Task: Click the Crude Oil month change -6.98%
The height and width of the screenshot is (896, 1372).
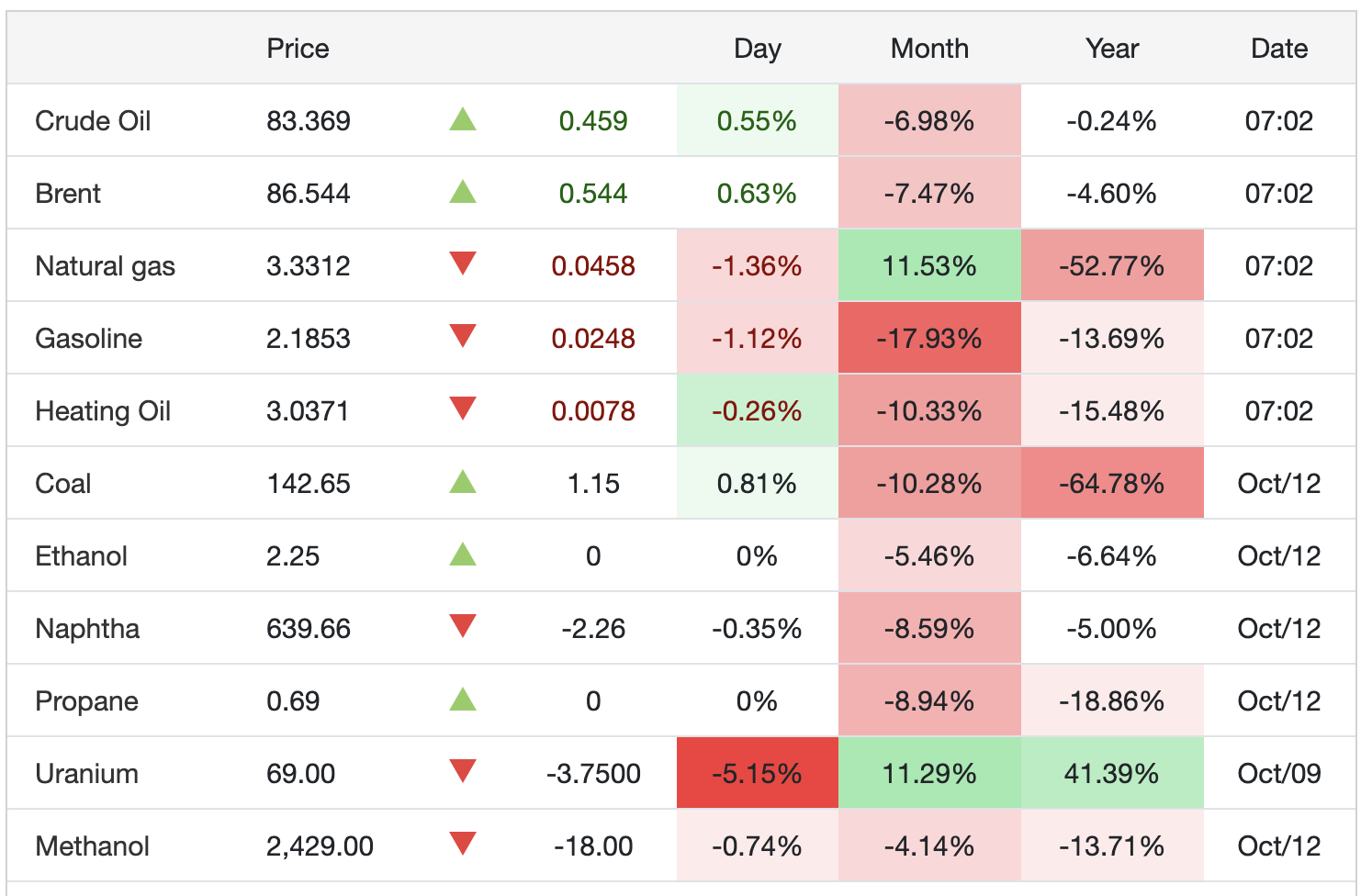Action: pos(929,121)
